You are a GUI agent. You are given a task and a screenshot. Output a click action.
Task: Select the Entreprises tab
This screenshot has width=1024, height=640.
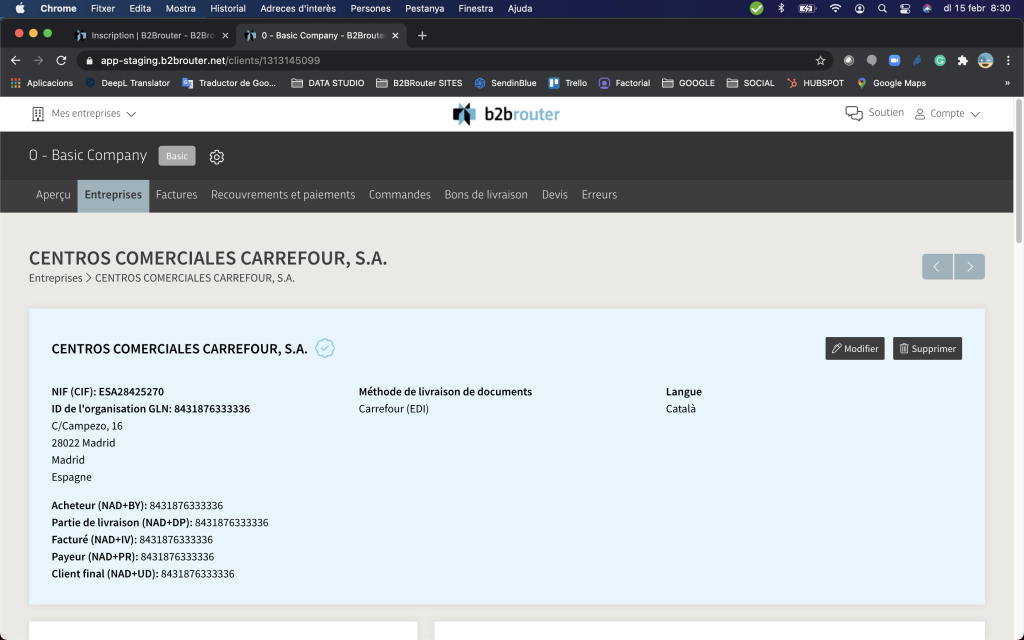click(113, 195)
